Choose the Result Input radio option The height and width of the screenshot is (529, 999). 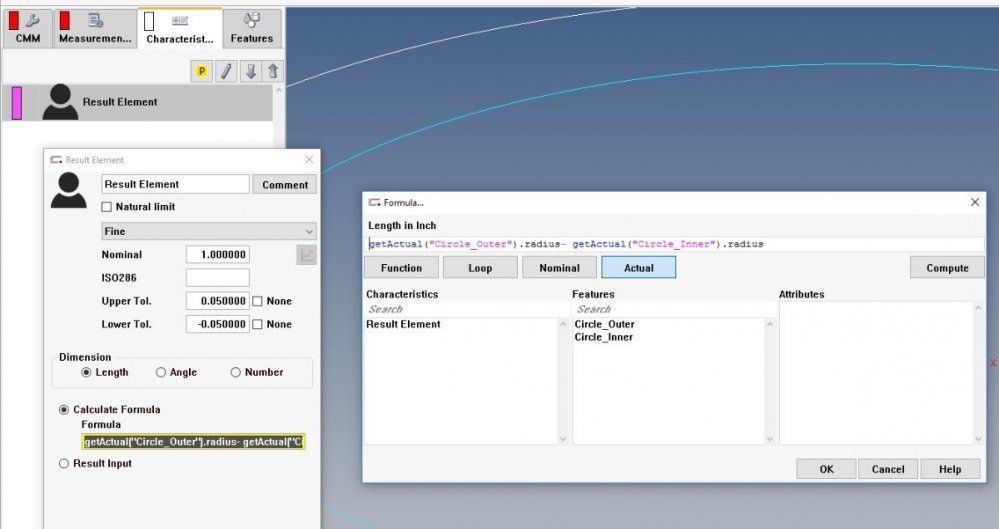65,463
